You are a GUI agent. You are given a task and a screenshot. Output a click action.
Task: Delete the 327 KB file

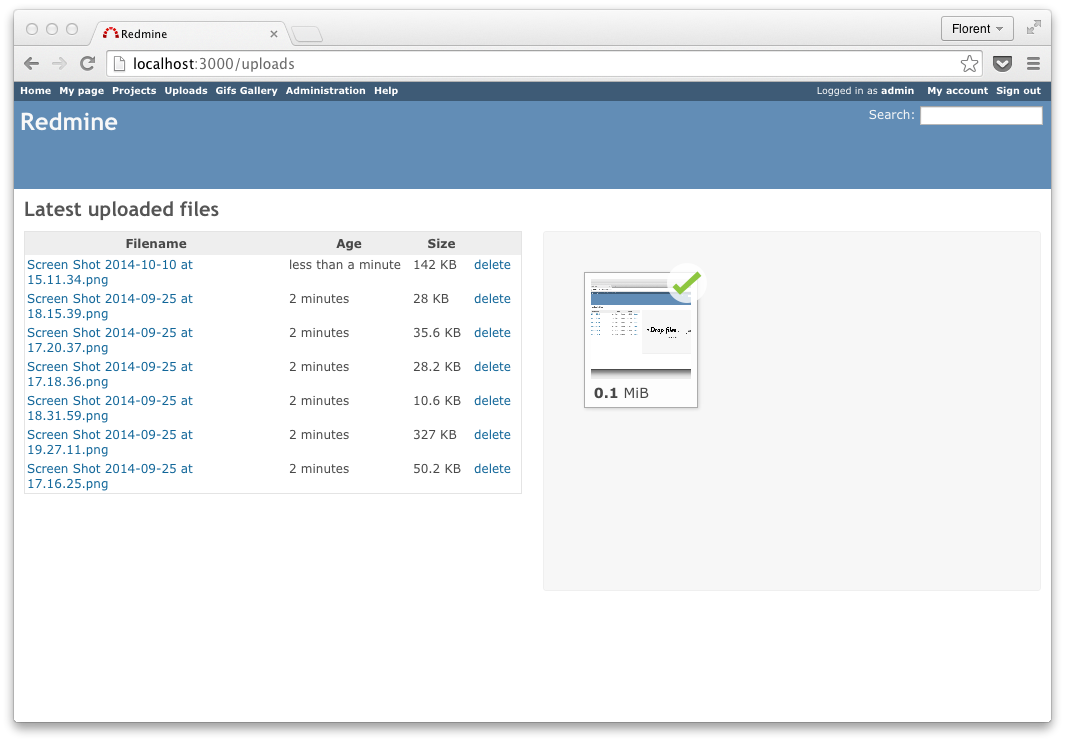492,434
